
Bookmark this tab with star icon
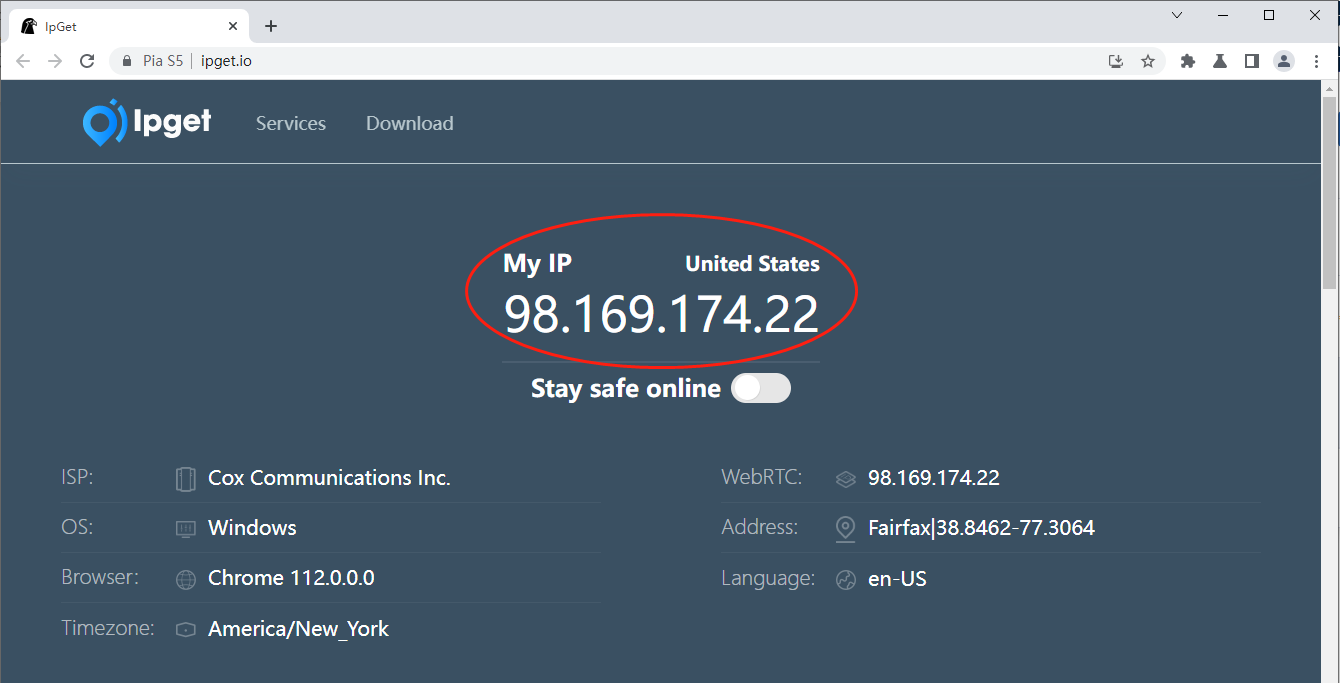click(1148, 61)
